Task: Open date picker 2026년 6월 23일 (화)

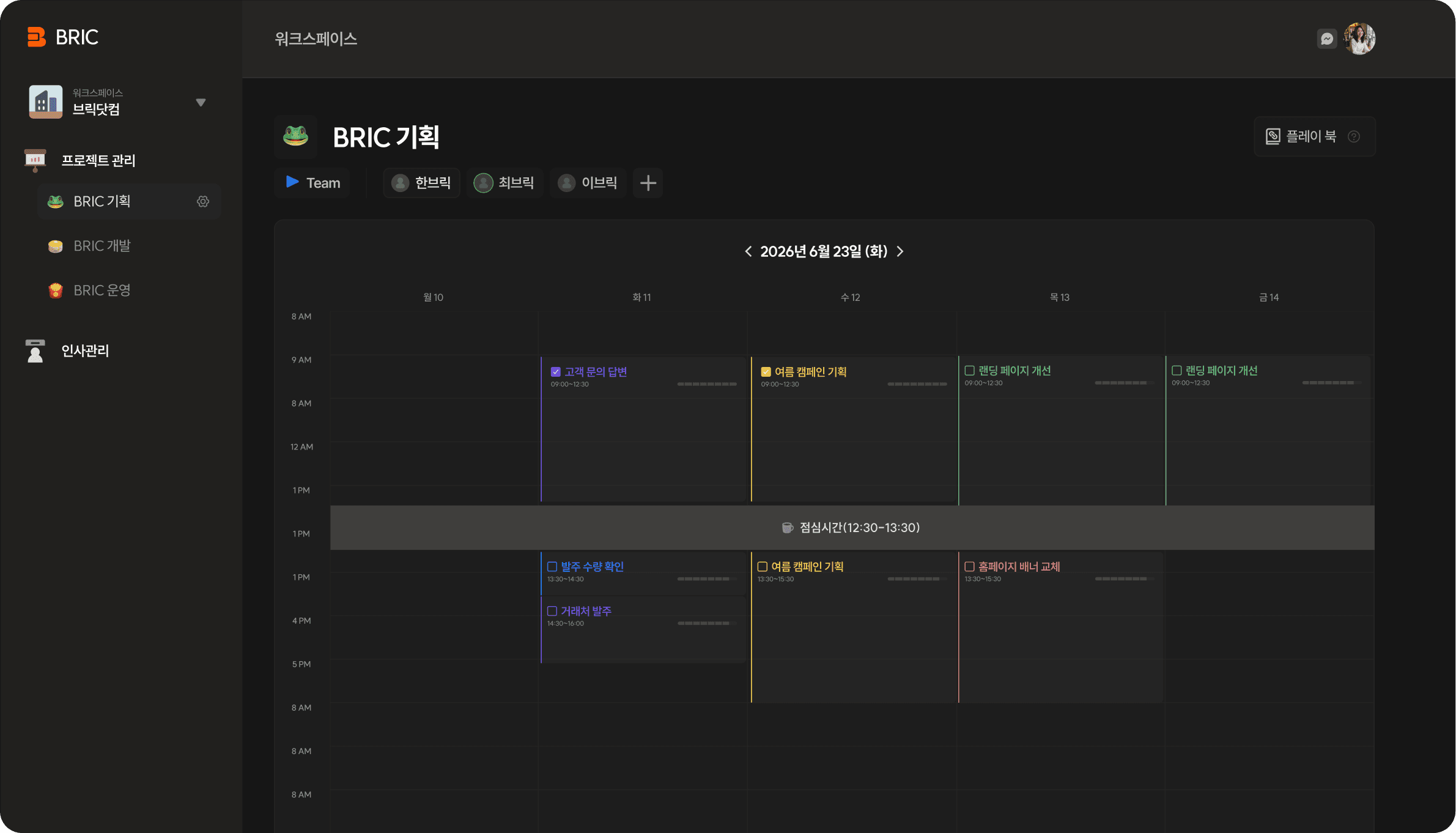Action: click(x=824, y=251)
